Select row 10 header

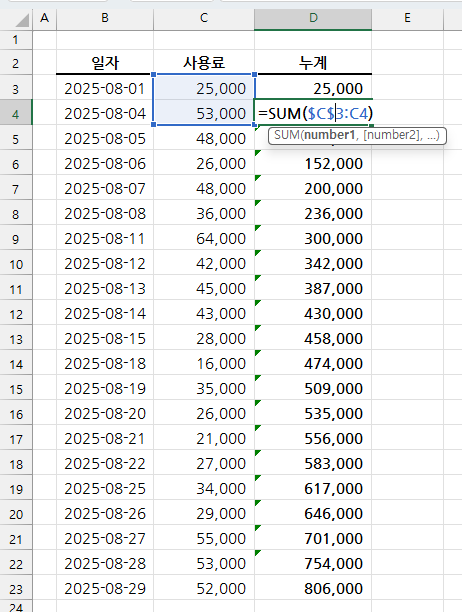16,263
